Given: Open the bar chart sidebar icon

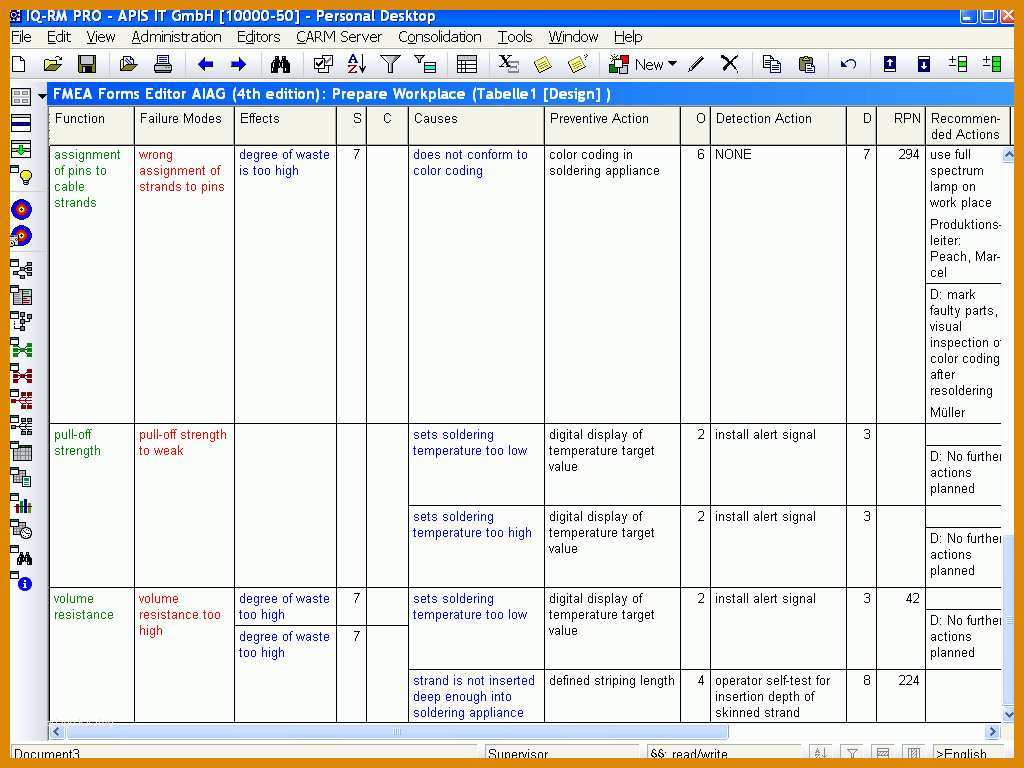Looking at the screenshot, I should tap(22, 505).
